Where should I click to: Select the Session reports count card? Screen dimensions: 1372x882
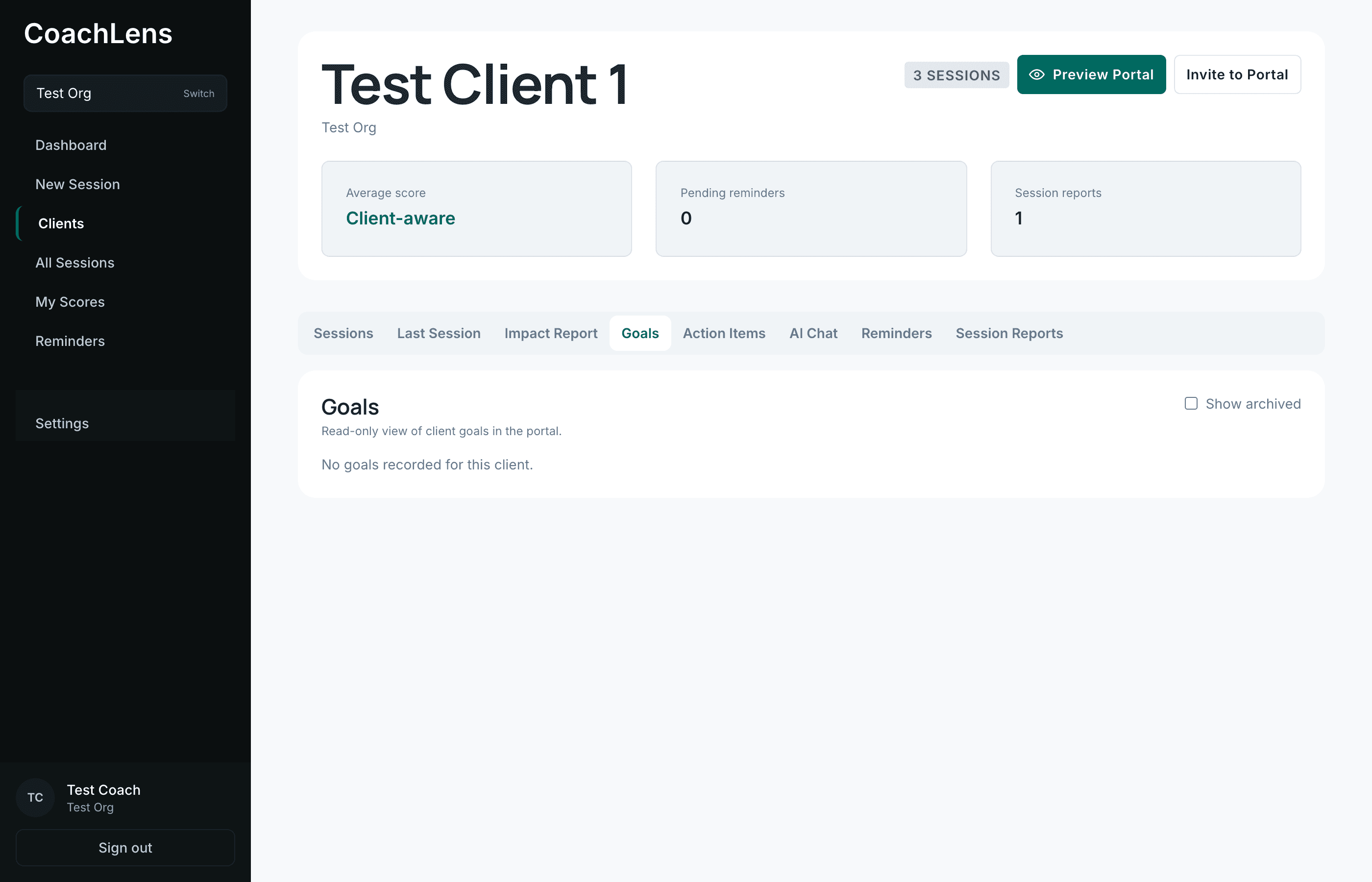coord(1146,208)
